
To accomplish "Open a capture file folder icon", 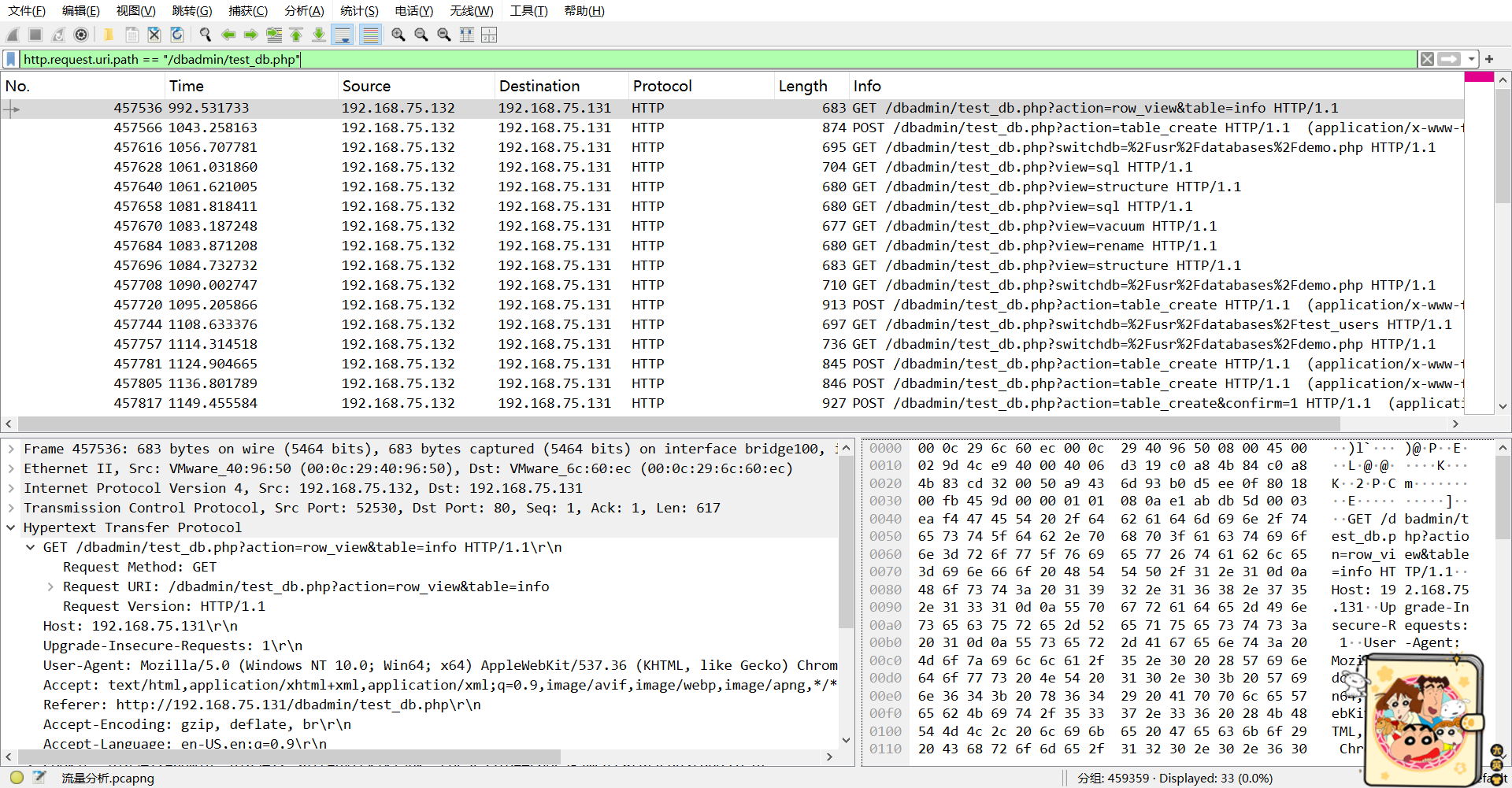I will click(109, 35).
